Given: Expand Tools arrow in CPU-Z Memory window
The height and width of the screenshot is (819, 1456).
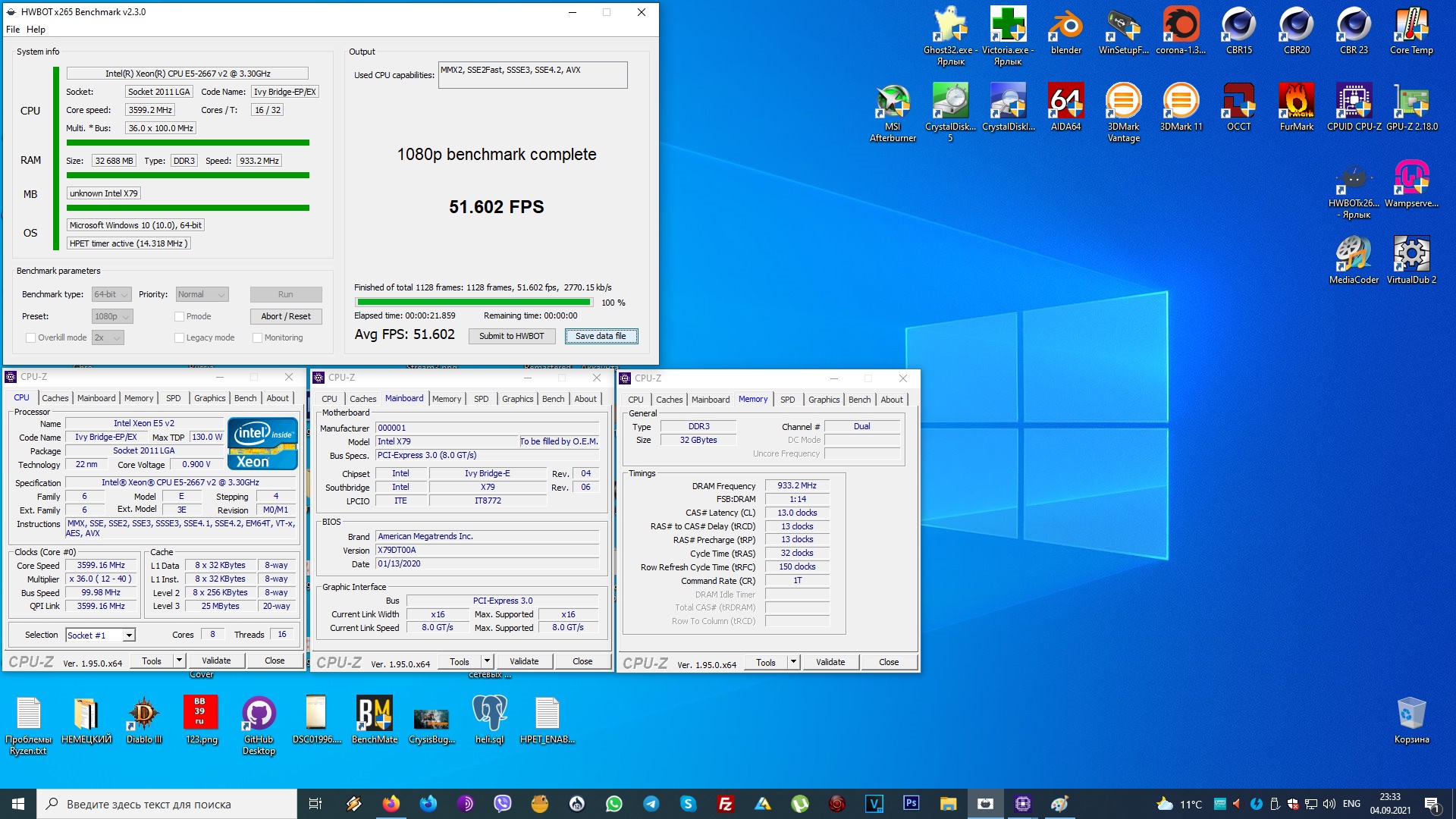Looking at the screenshot, I should 793,662.
